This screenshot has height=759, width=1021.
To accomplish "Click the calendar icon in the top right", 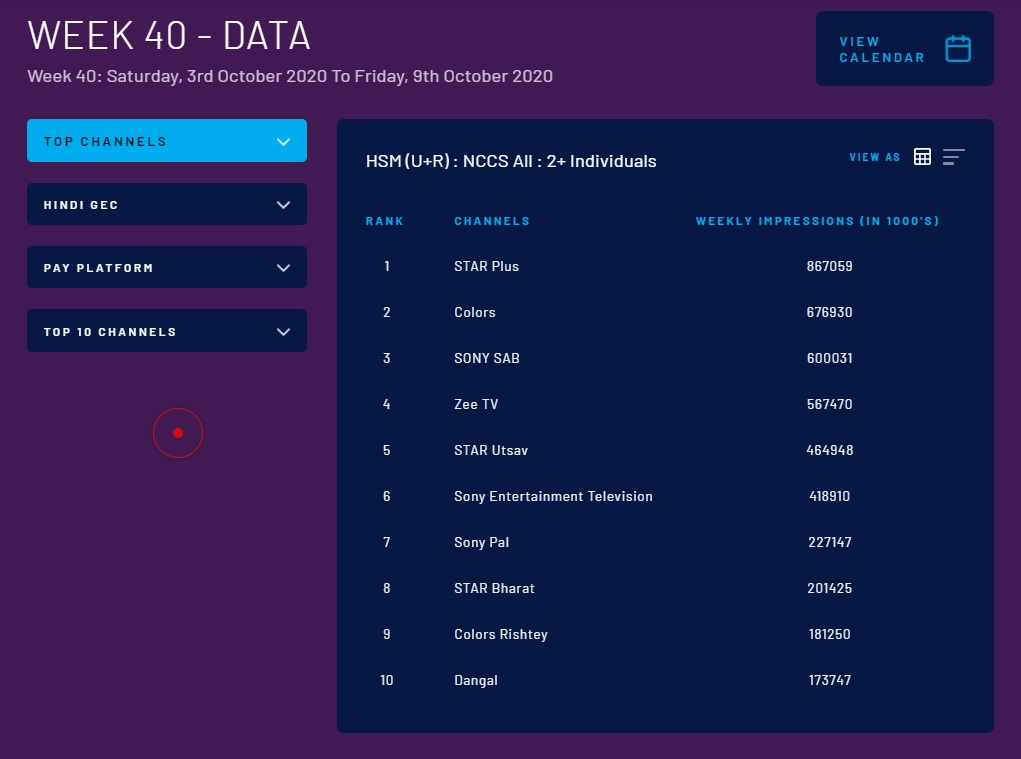I will (x=958, y=49).
